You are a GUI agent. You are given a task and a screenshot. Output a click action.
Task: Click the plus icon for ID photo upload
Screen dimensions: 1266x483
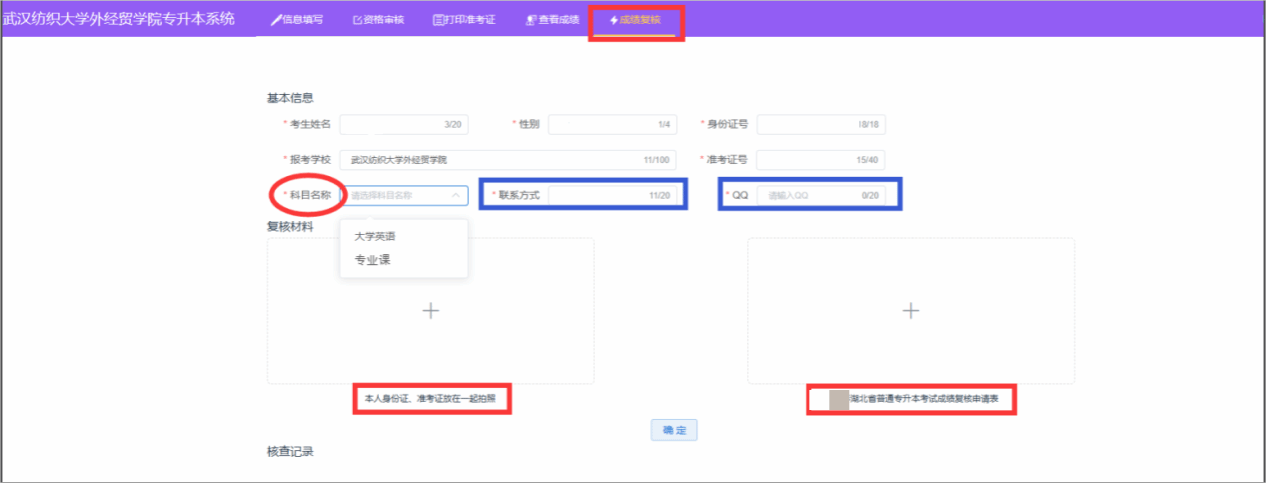pos(431,311)
